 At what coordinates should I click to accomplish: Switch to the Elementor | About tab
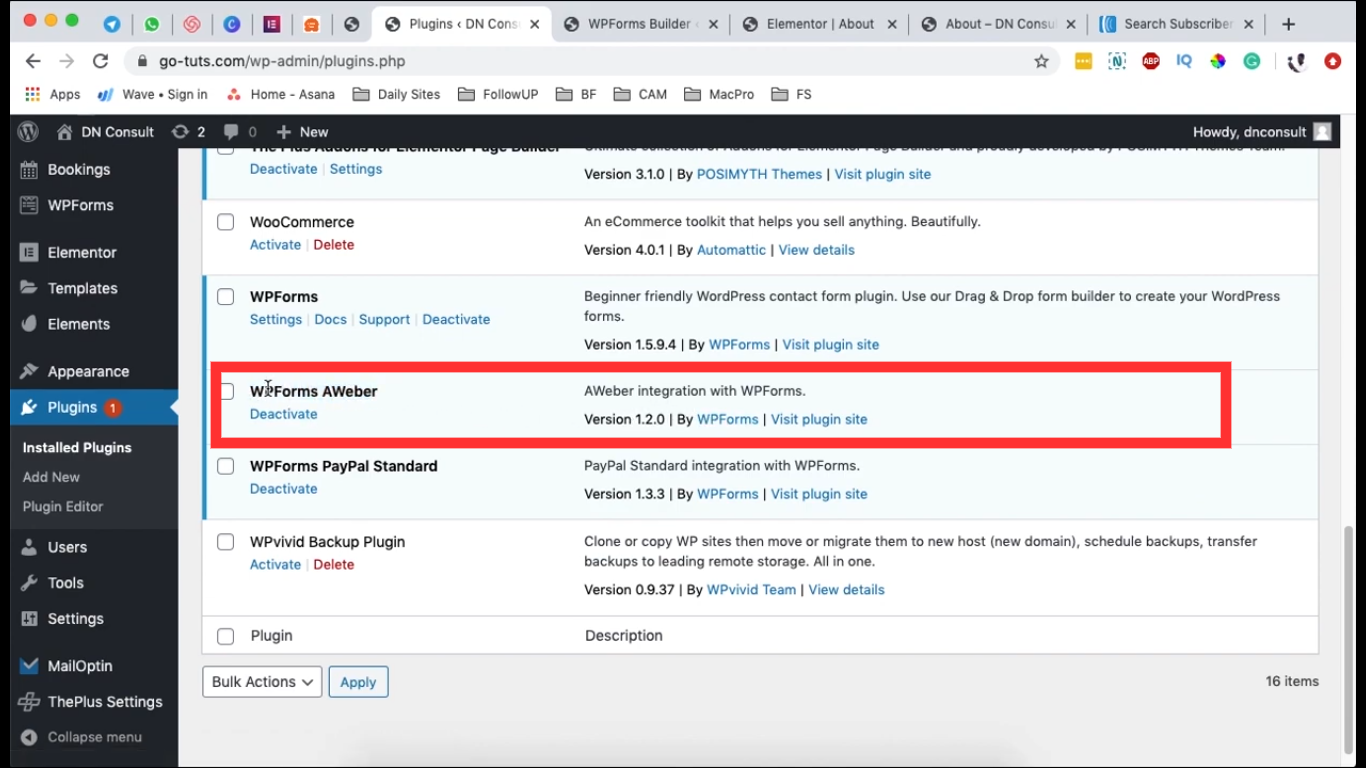[822, 24]
